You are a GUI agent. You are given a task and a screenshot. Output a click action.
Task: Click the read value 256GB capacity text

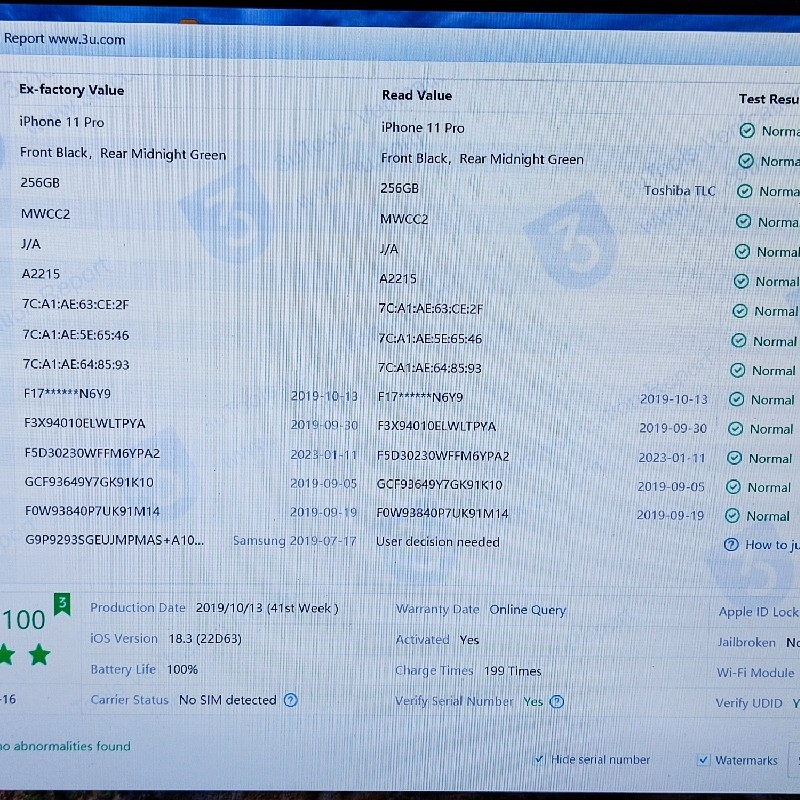(x=399, y=188)
